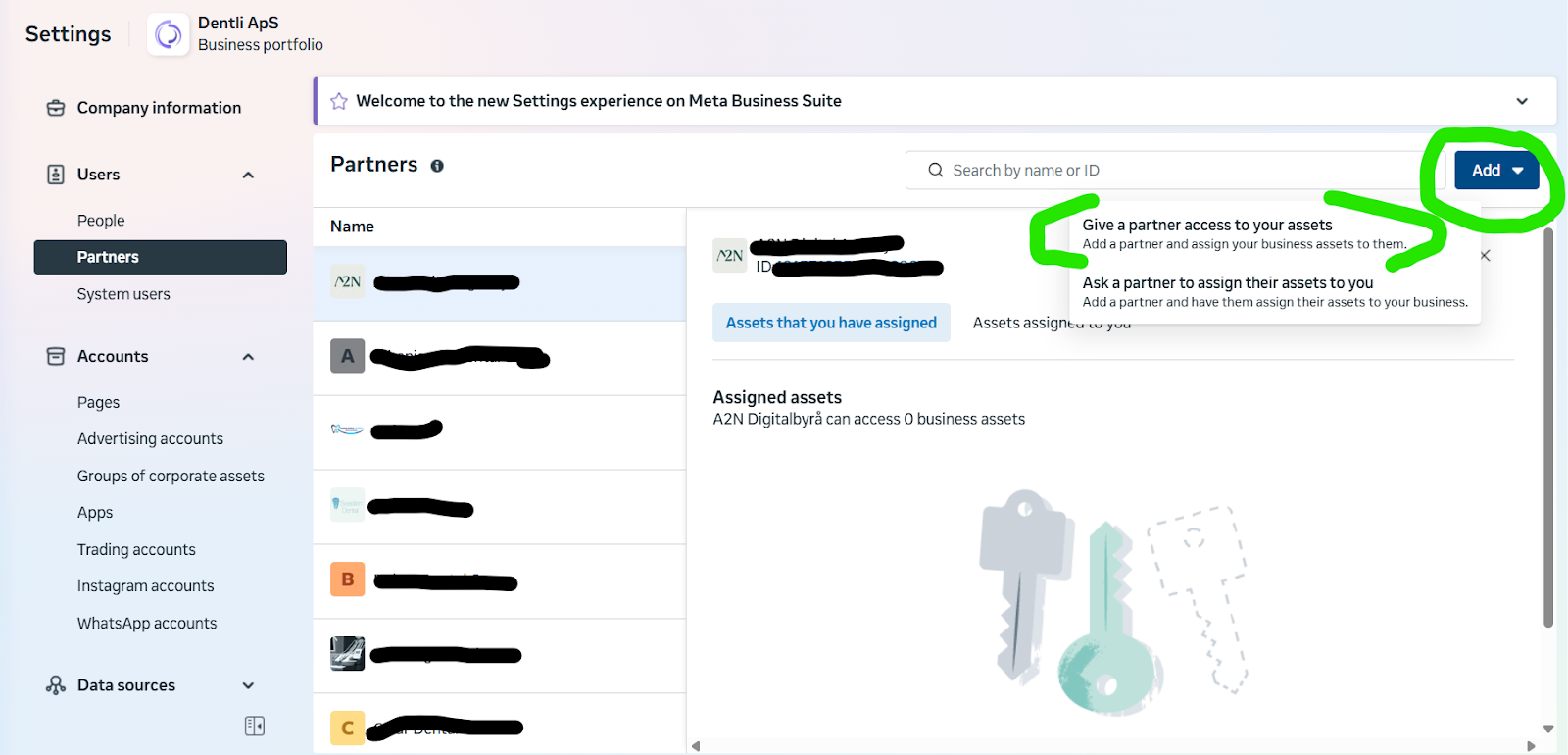The image size is (1568, 755).
Task: Click the welcome banner star icon
Action: pos(339,101)
